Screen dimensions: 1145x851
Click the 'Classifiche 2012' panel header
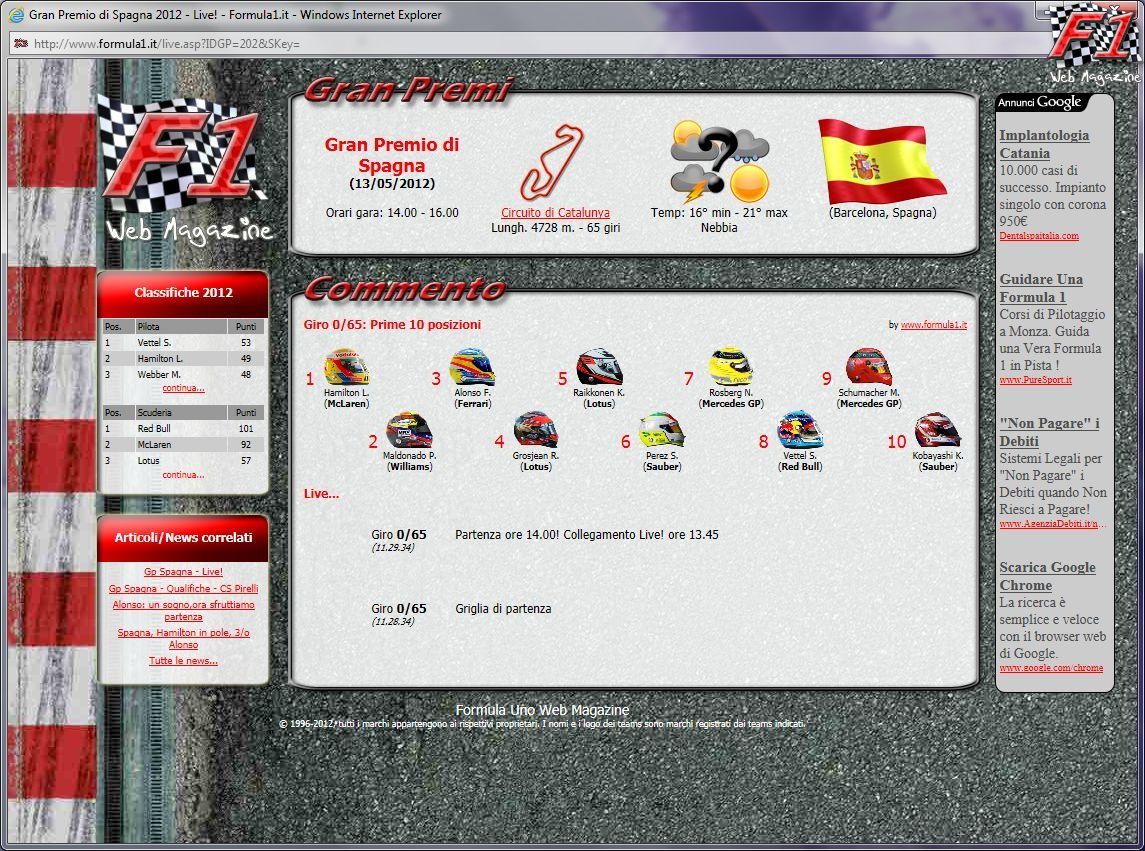(183, 293)
